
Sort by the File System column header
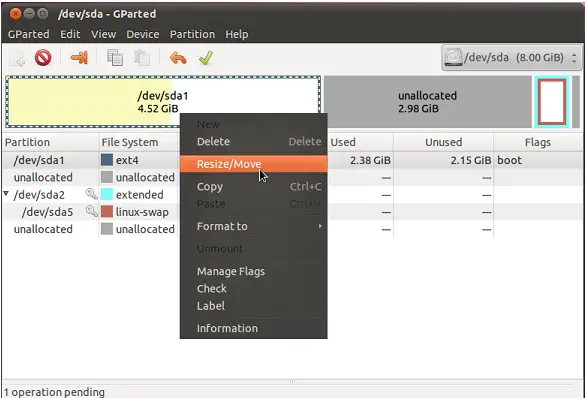[x=138, y=142]
